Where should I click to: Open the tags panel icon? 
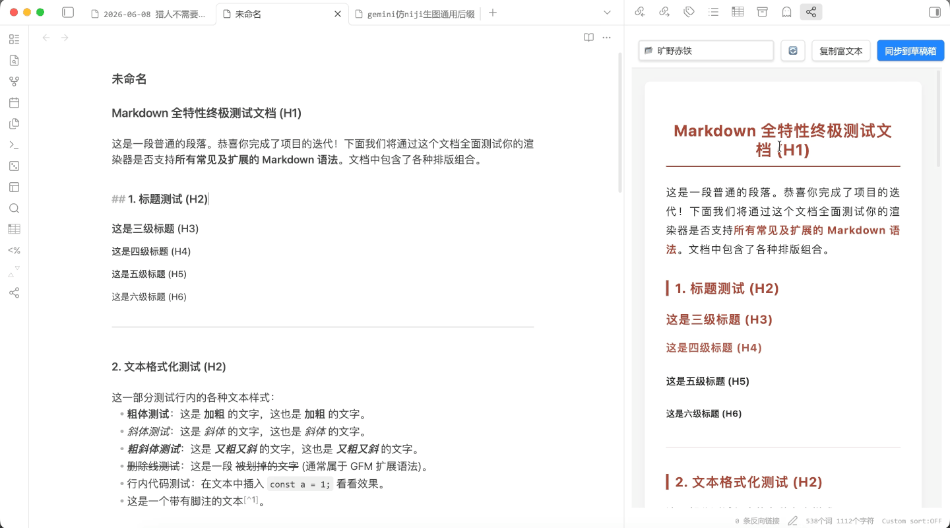689,12
